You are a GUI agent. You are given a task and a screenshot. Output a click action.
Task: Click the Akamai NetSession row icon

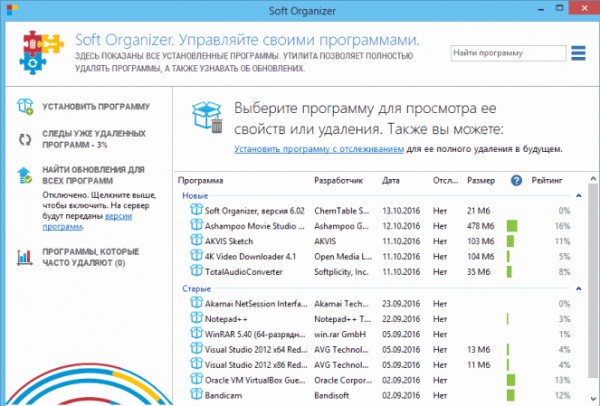coord(196,303)
